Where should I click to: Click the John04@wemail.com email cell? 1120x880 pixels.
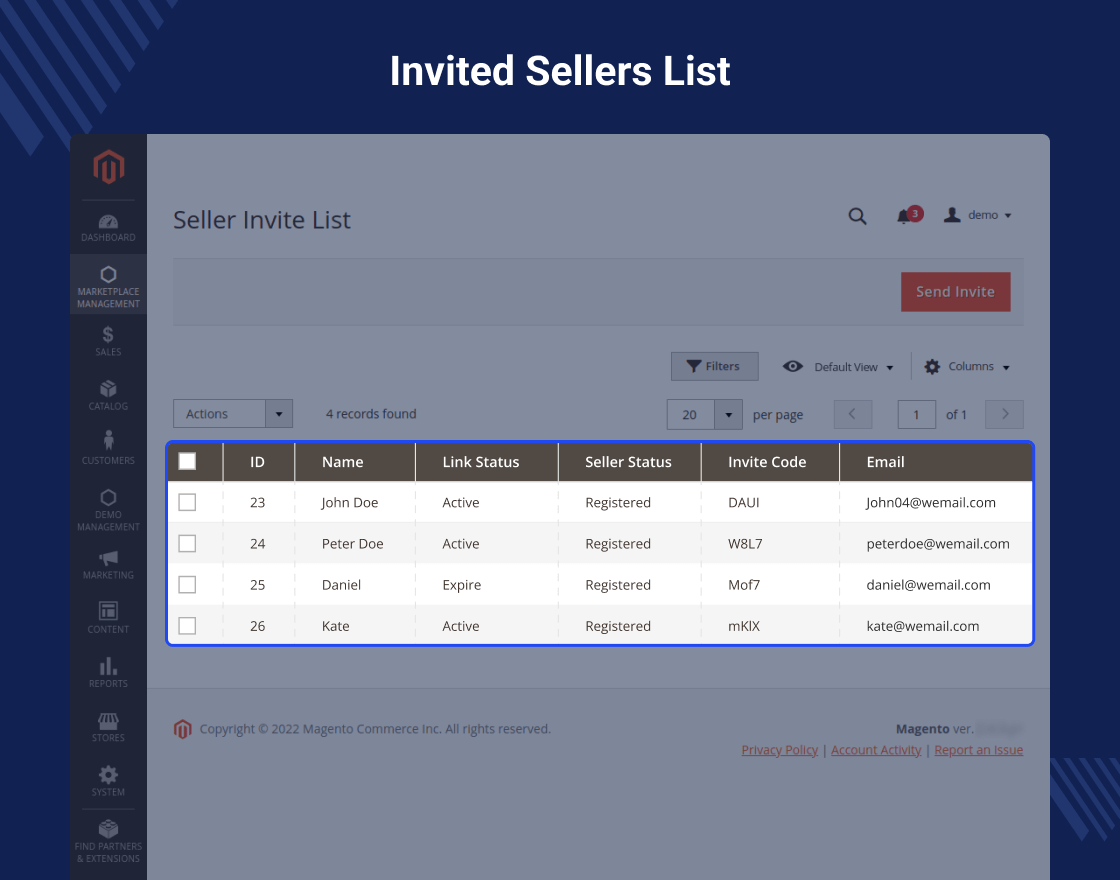pos(931,502)
